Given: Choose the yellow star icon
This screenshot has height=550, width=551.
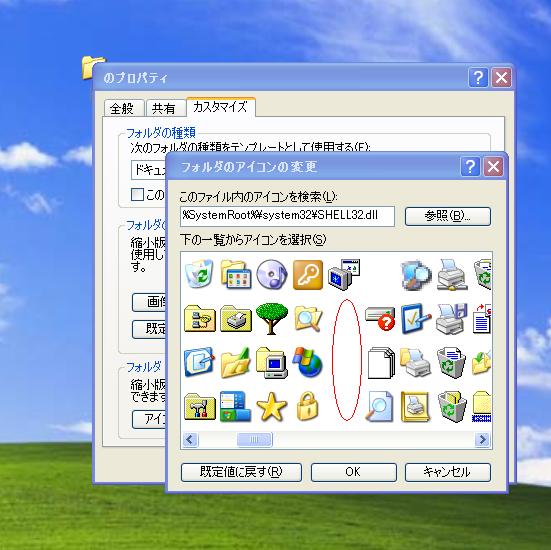Looking at the screenshot, I should (272, 407).
